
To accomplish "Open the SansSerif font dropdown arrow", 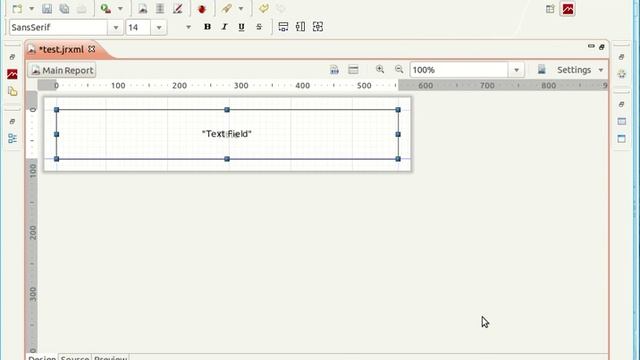I will point(116,27).
